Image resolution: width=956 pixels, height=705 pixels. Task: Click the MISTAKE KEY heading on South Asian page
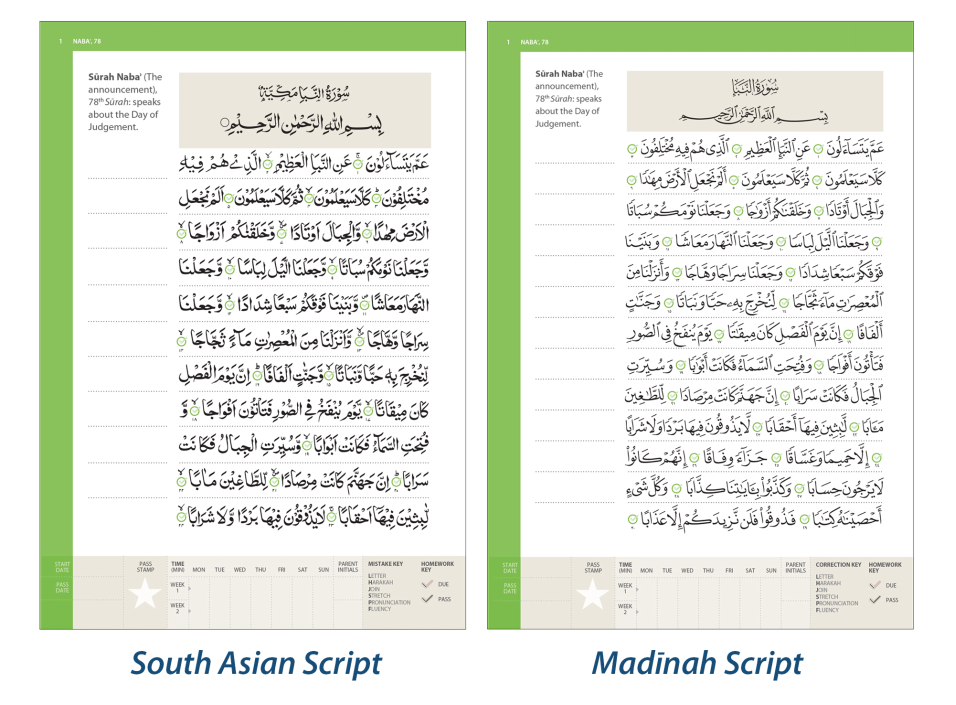385,564
